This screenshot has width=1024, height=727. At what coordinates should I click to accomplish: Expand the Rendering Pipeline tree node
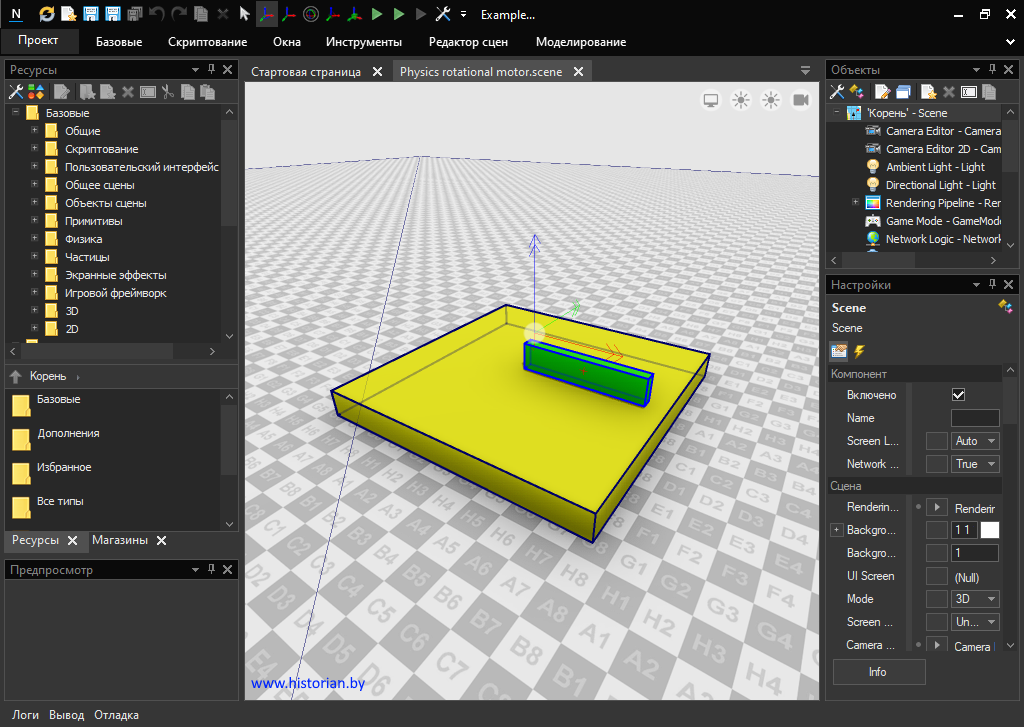[855, 203]
